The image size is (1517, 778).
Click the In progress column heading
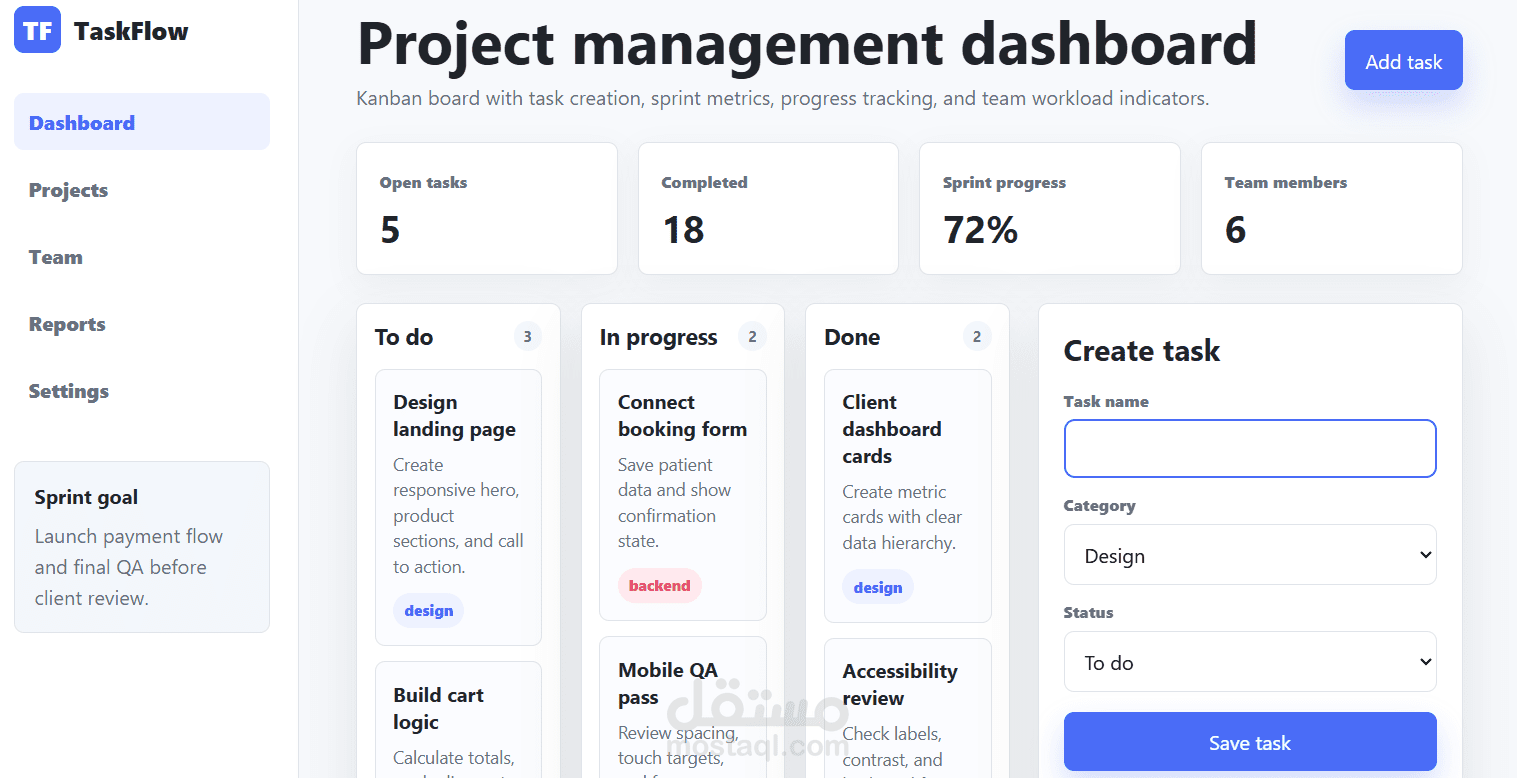(659, 337)
